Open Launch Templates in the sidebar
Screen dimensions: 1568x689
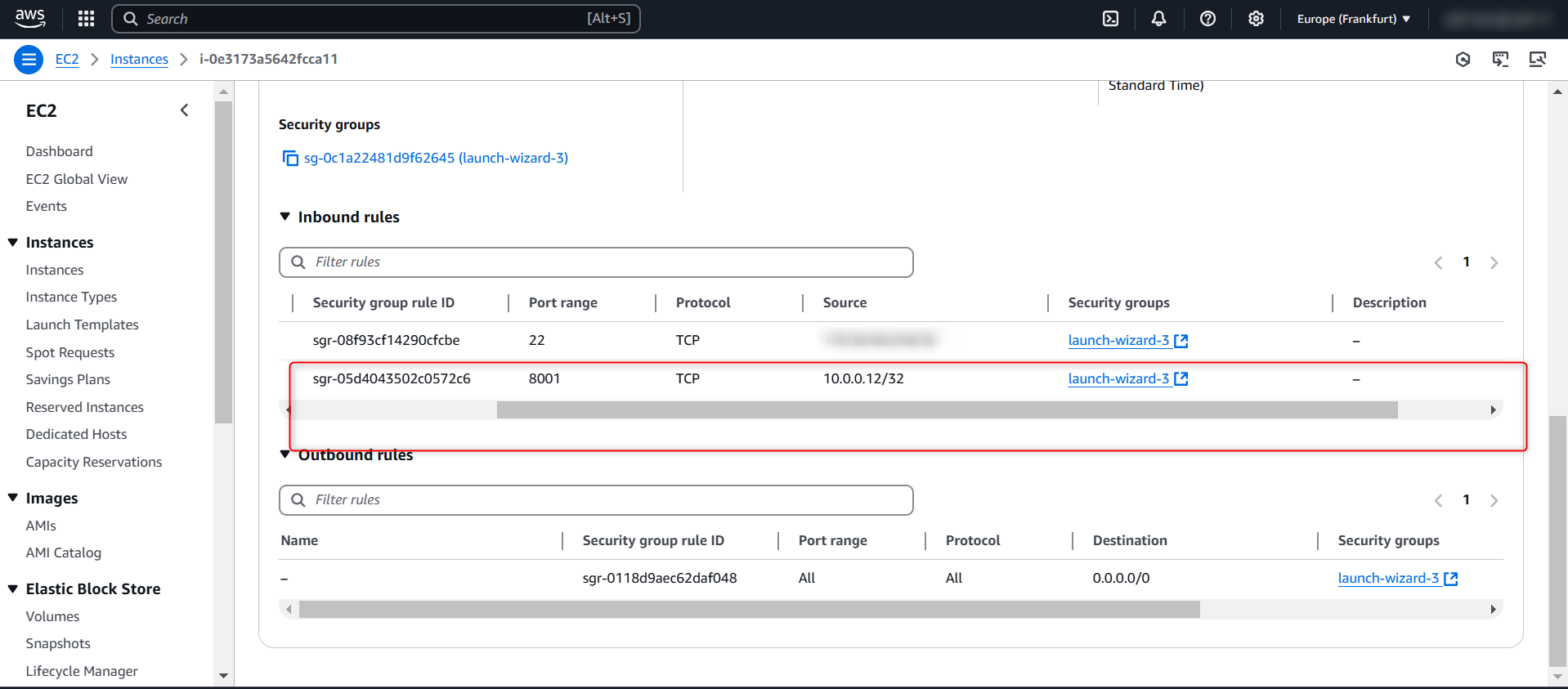click(x=82, y=324)
